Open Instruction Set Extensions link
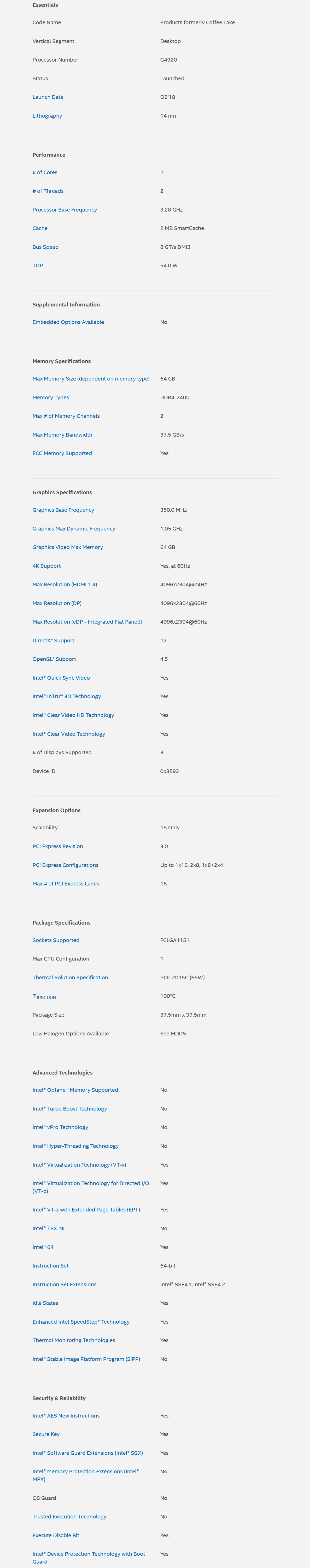This screenshot has height=1568, width=310. 64,1284
